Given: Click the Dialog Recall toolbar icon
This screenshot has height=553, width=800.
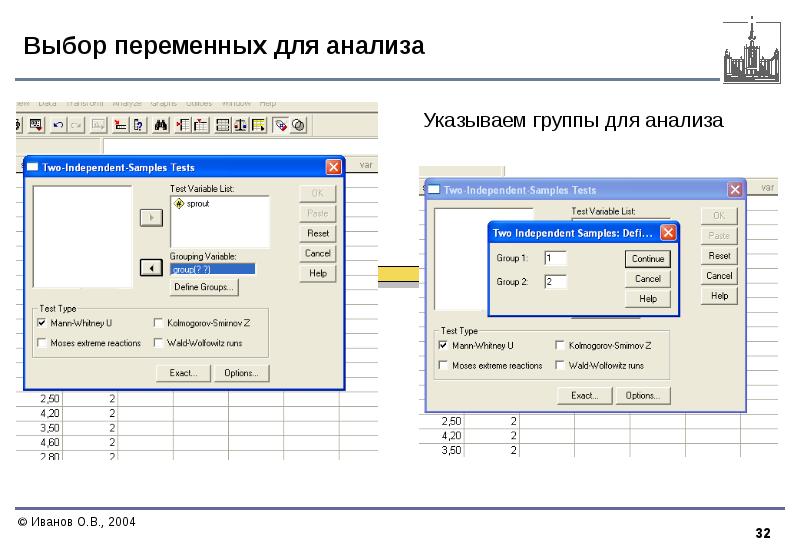Looking at the screenshot, I should click(35, 125).
